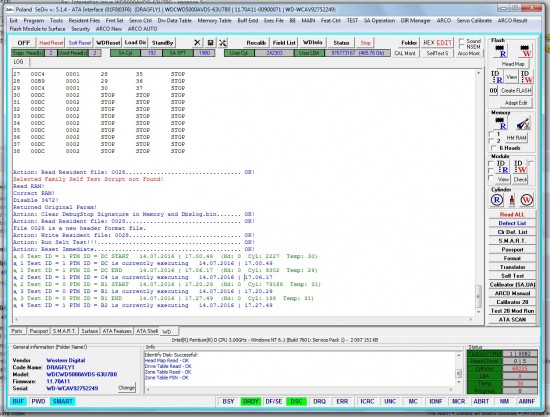The width and height of the screenshot is (550, 417).
Task: Click the Create FLASH button
Action: point(516,90)
